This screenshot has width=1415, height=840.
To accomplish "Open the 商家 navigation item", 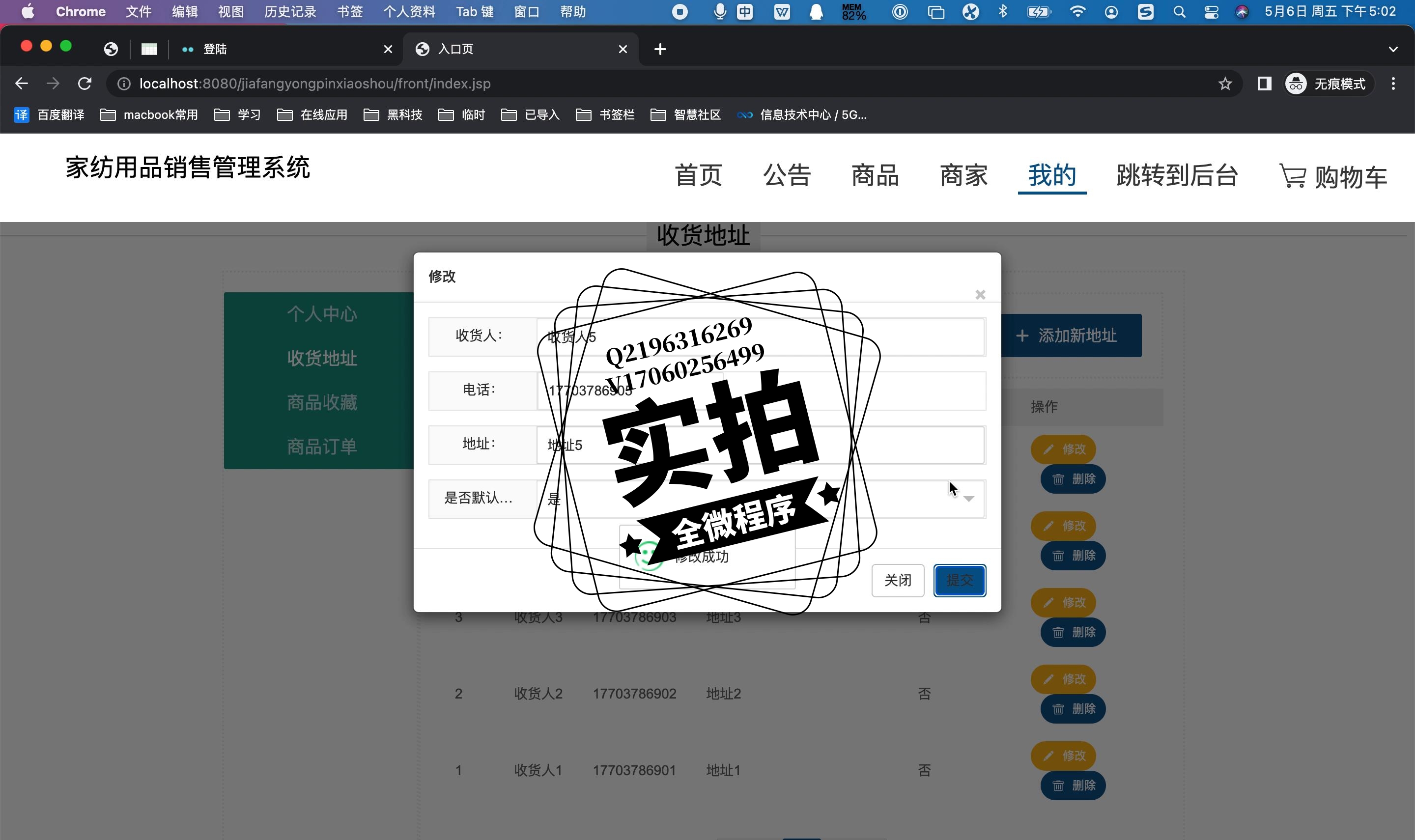I will pyautogui.click(x=963, y=175).
